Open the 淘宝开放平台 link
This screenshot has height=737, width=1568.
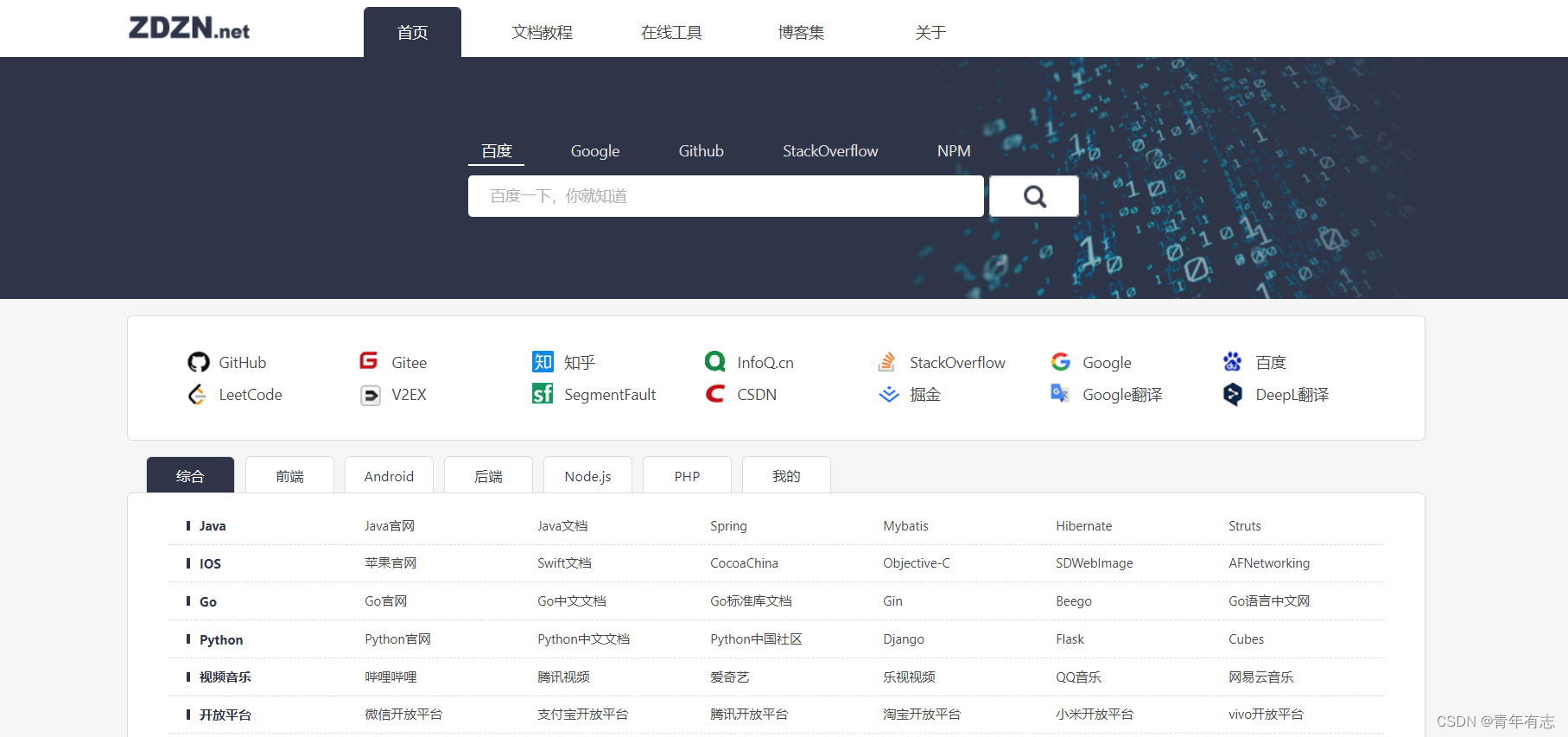(922, 714)
